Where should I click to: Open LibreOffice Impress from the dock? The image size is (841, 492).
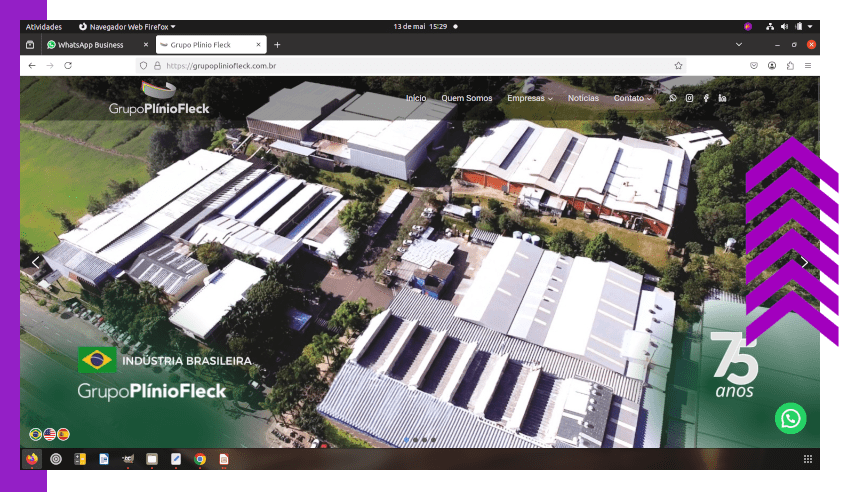(224, 459)
